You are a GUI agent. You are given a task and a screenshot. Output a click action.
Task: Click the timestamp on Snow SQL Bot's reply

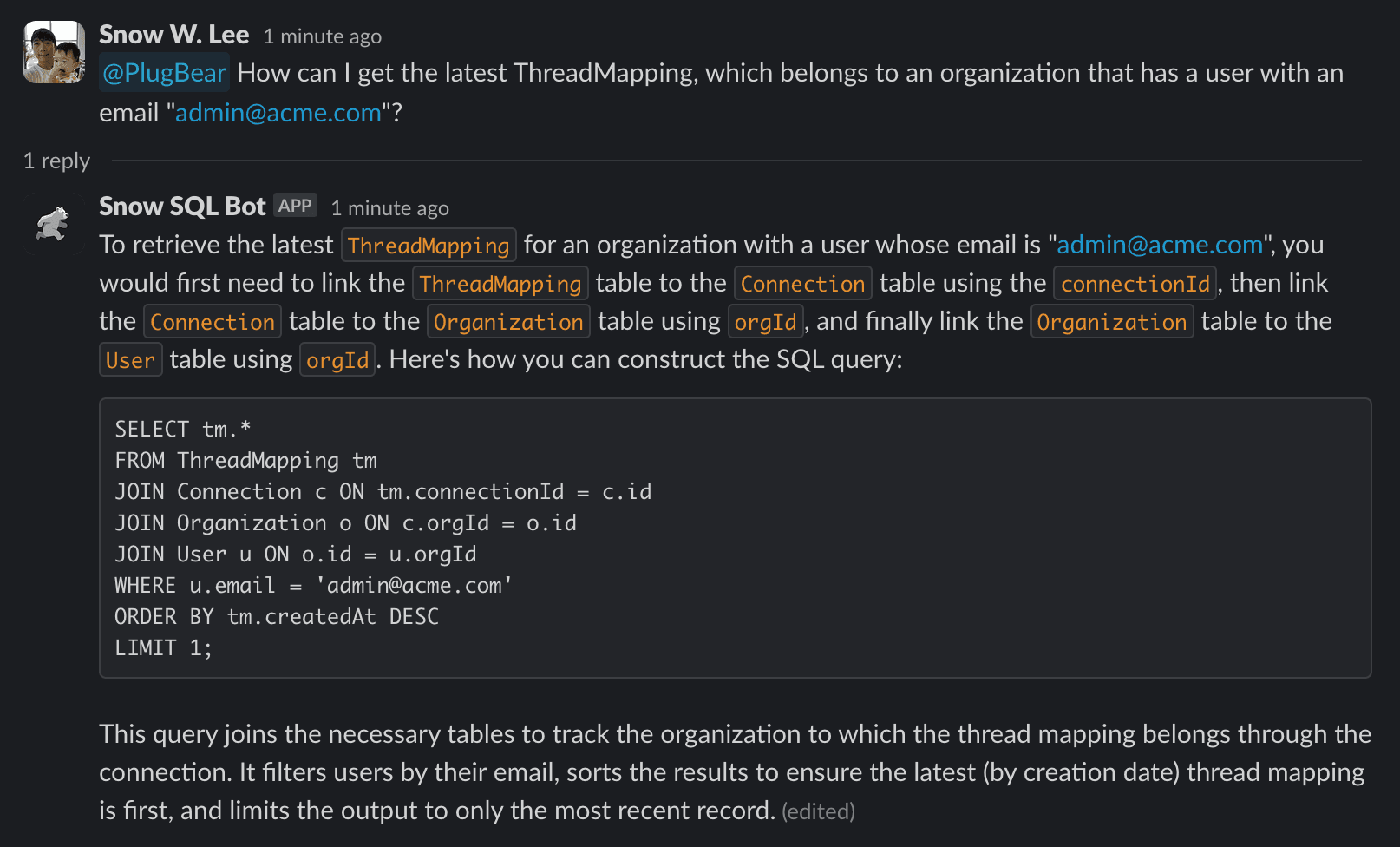[x=390, y=208]
